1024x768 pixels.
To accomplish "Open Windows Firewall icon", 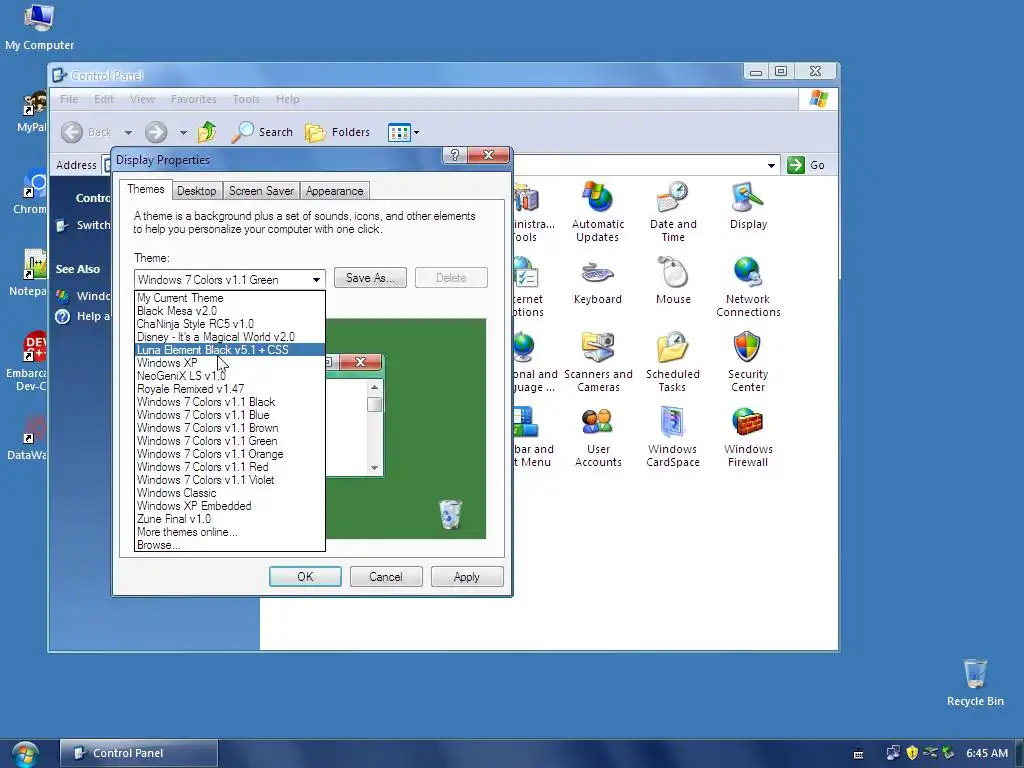I will 748,438.
